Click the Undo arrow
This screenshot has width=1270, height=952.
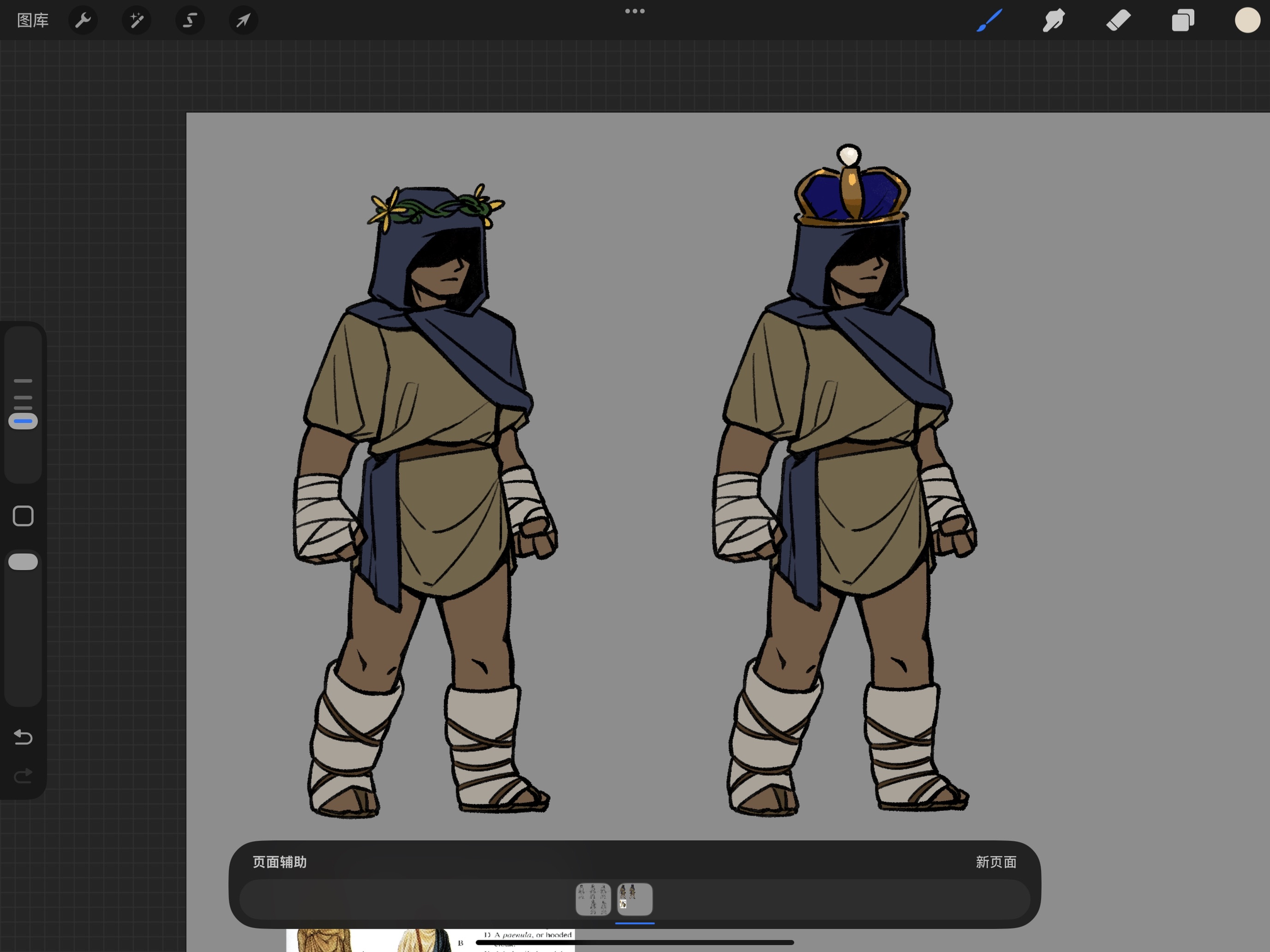click(x=23, y=737)
